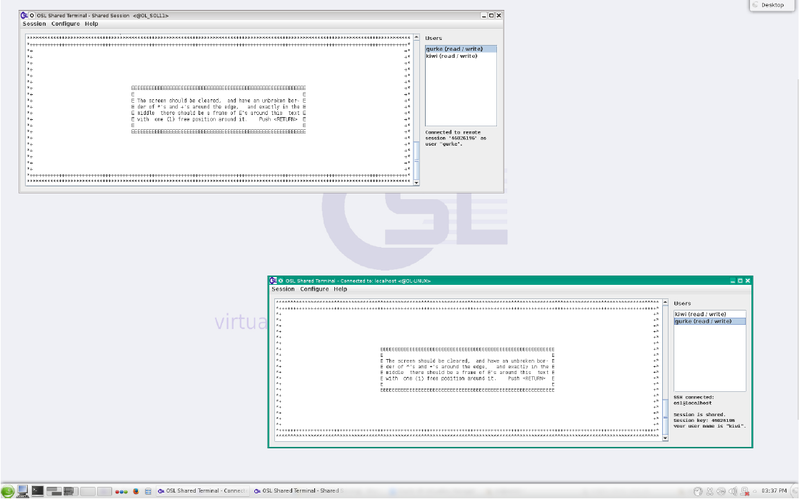This screenshot has width=800, height=499.
Task: Click terminal text area in localhost window
Action: coord(468,370)
